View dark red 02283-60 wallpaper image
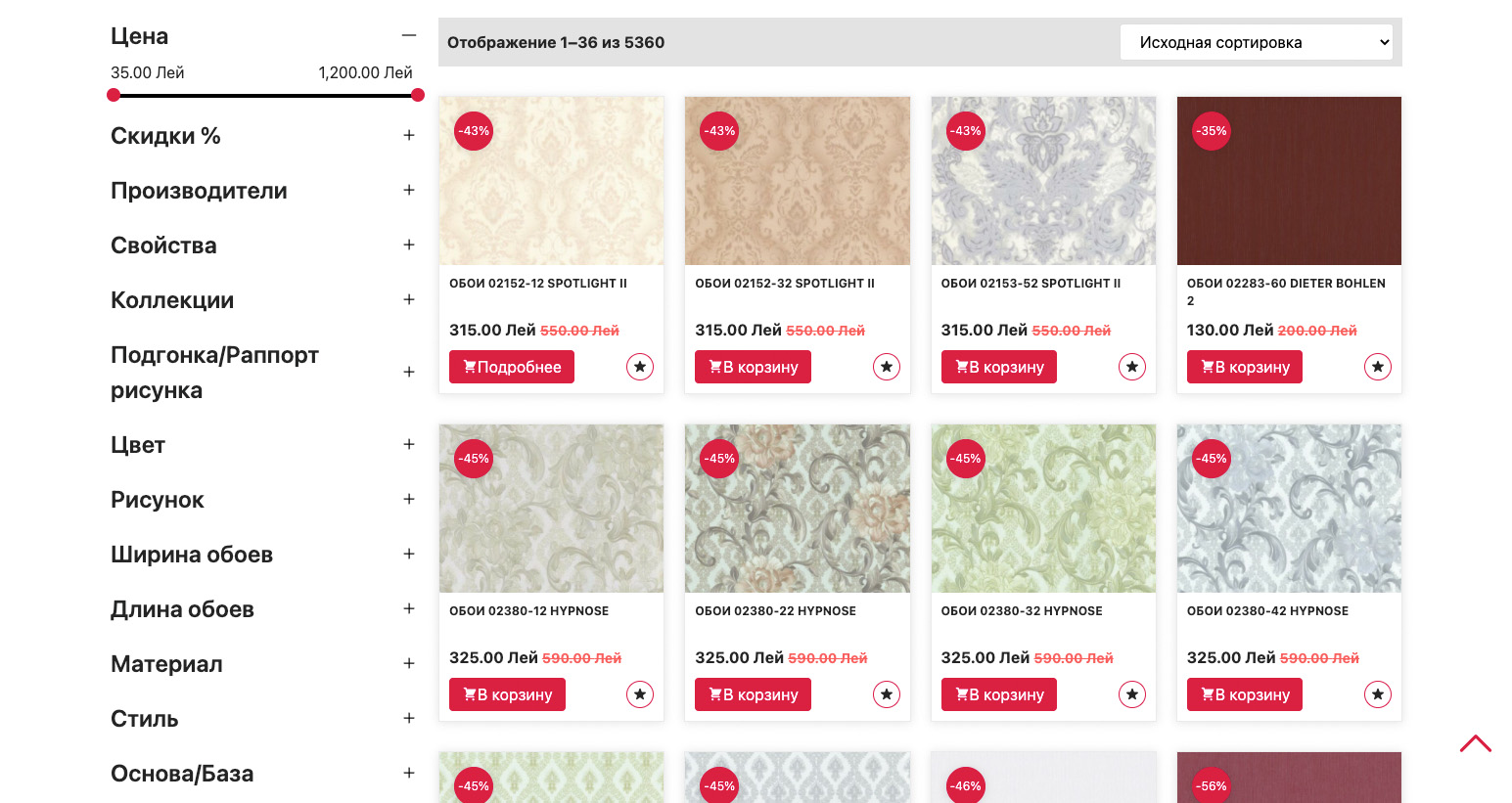 (1289, 181)
